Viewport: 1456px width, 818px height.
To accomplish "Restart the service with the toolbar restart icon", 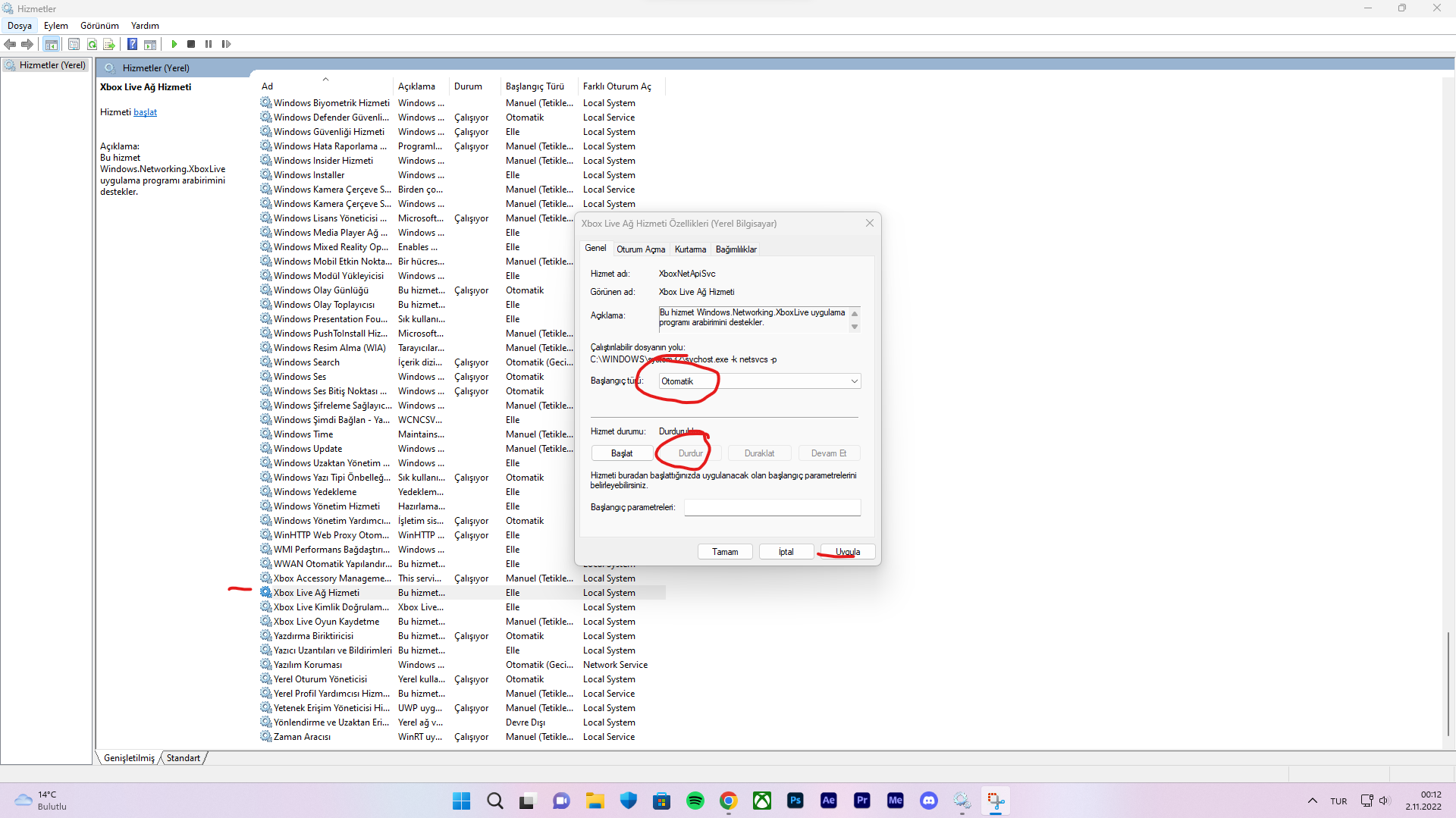I will point(226,44).
